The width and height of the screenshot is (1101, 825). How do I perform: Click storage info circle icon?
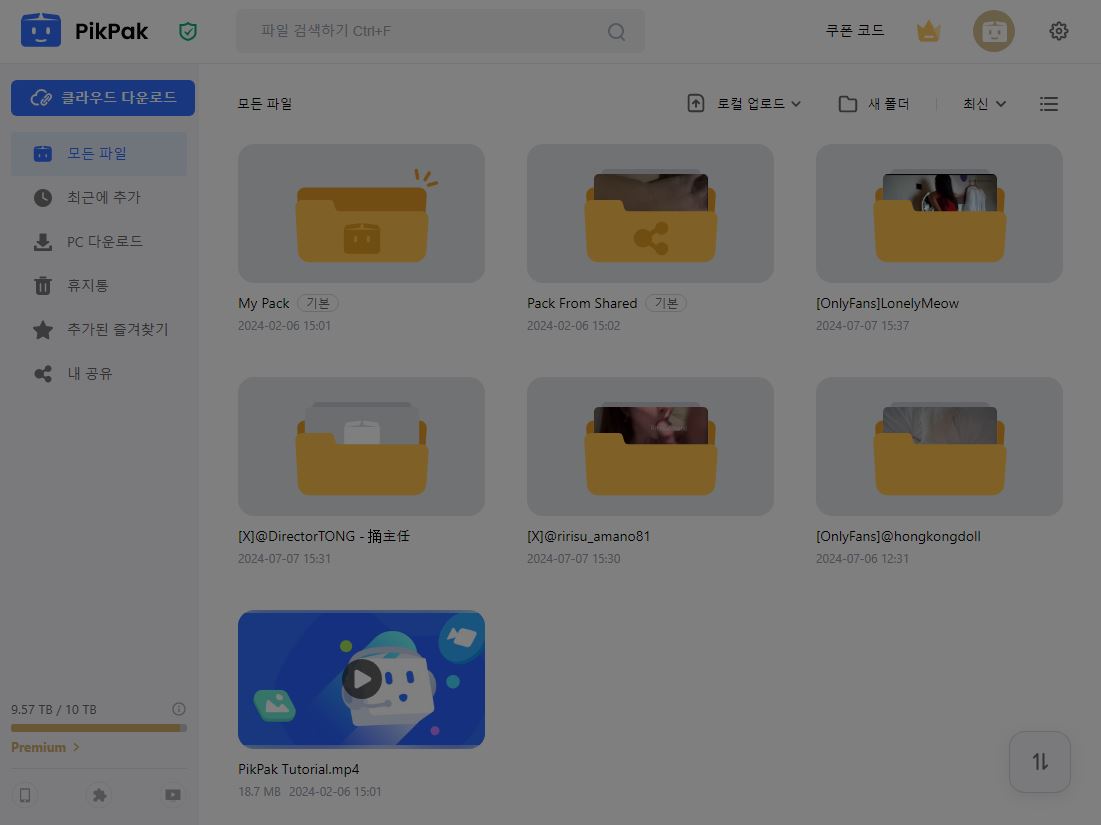click(179, 709)
